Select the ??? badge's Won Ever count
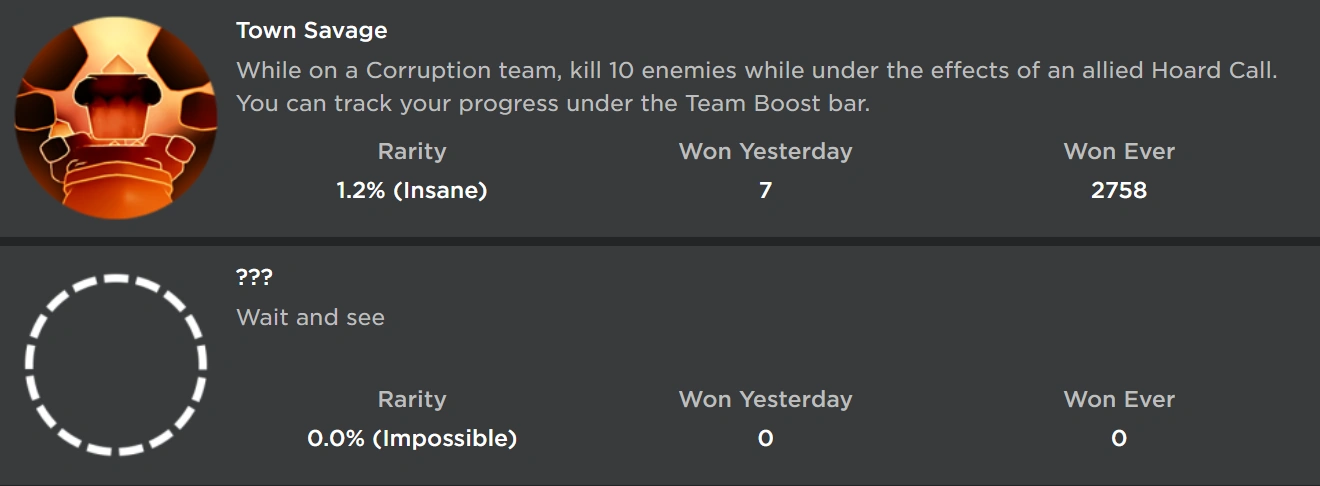Viewport: 1320px width, 486px height. point(1119,438)
